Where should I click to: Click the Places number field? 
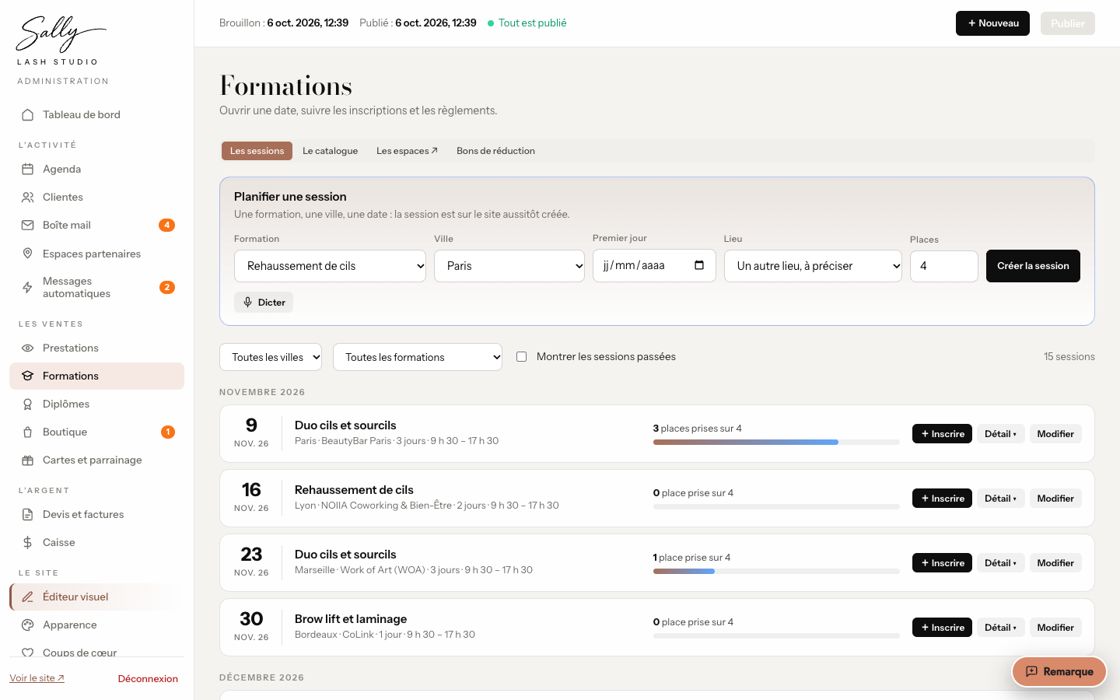(x=944, y=266)
